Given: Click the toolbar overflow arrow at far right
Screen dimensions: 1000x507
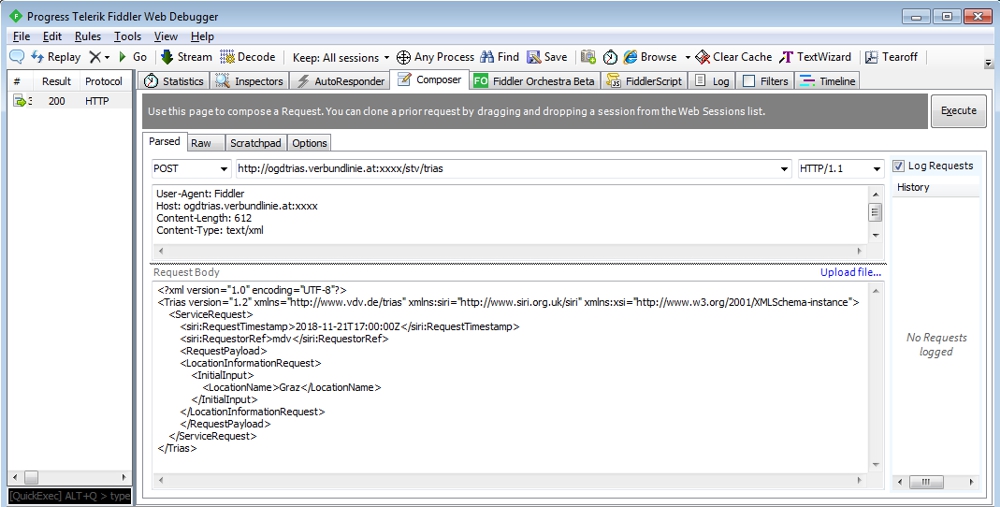Looking at the screenshot, I should pos(989,63).
